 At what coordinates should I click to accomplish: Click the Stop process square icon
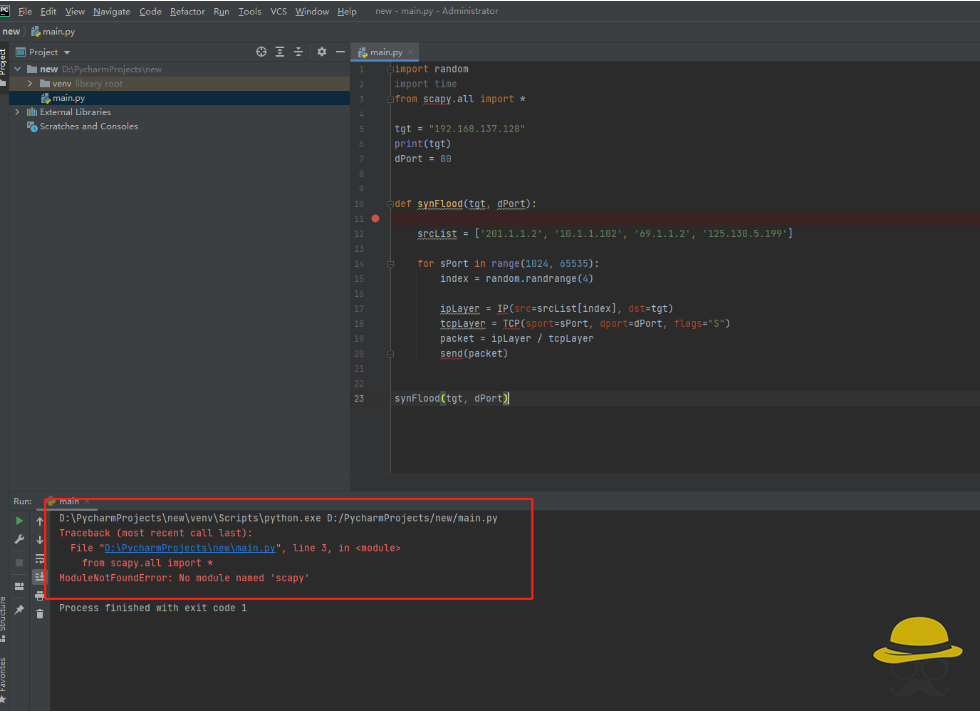[x=19, y=563]
